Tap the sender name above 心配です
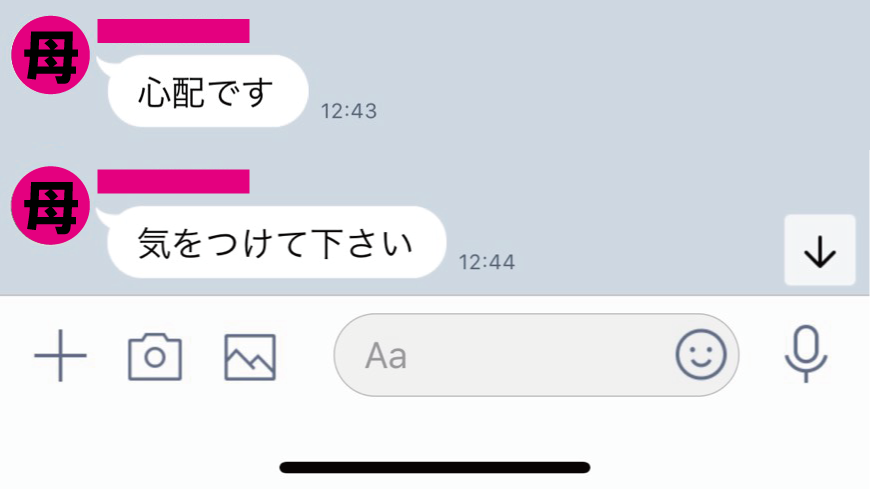870x489 pixels. coord(173,31)
